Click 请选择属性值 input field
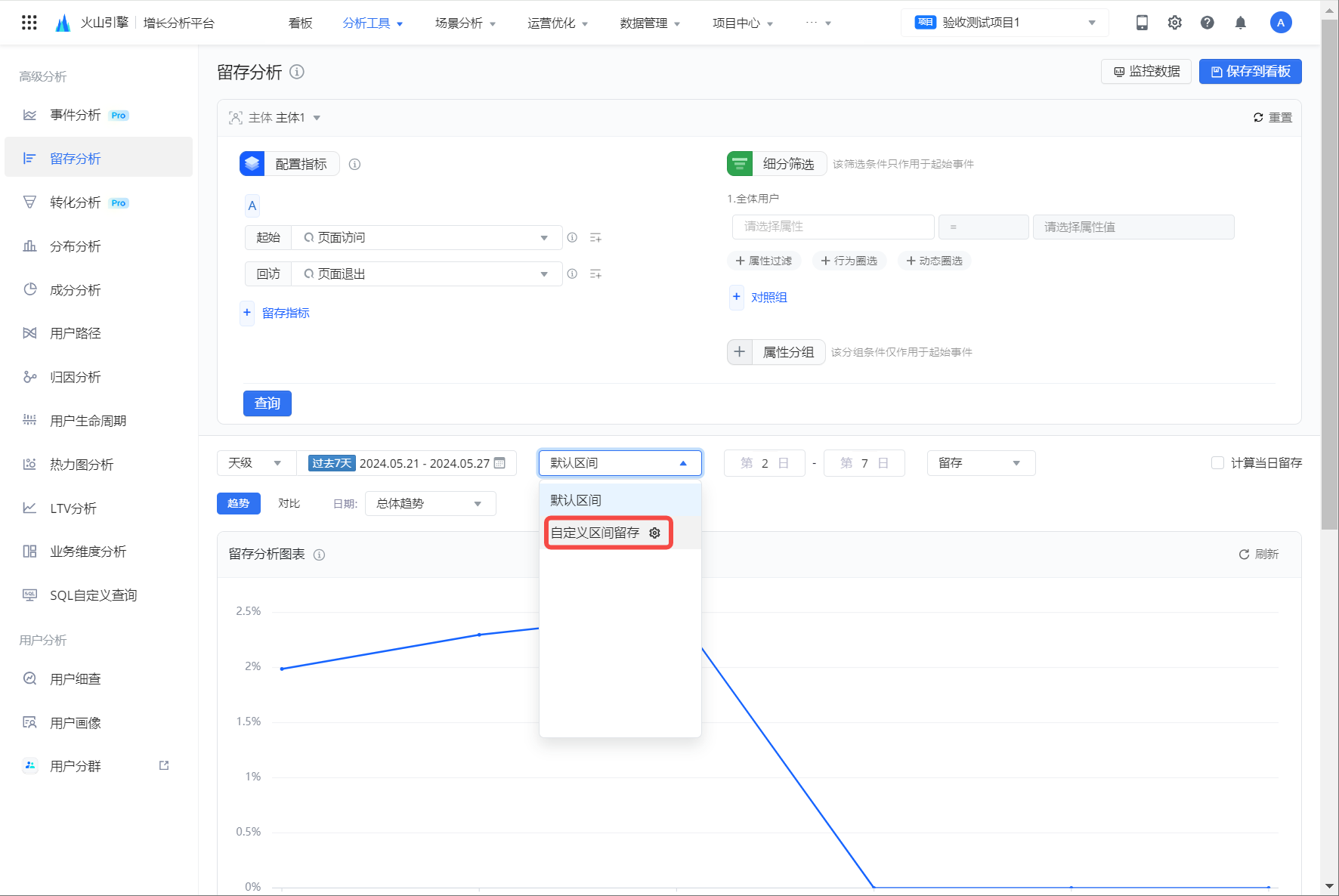The image size is (1339, 896). pyautogui.click(x=1133, y=227)
